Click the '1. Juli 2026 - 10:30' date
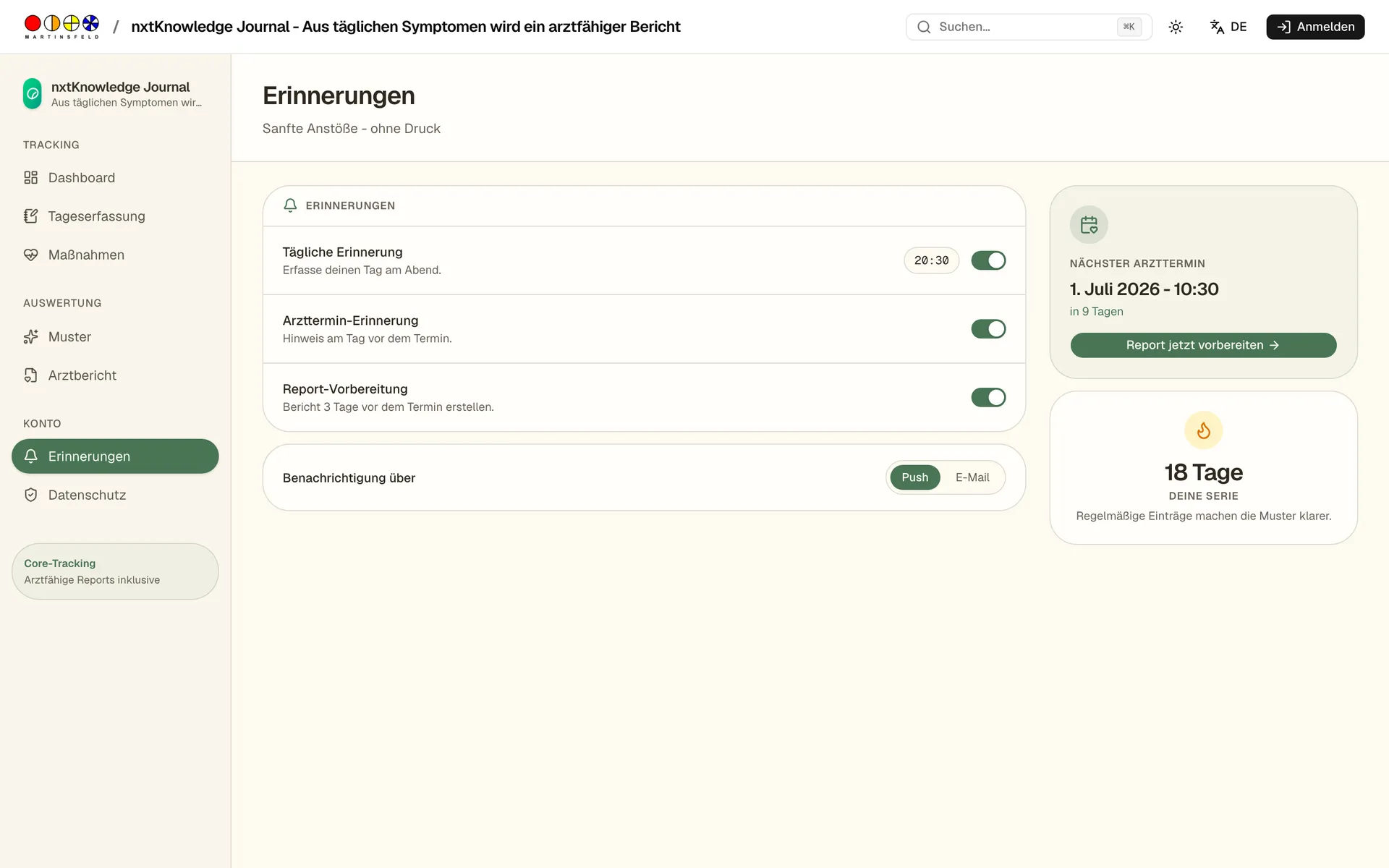The width and height of the screenshot is (1389, 868). tap(1144, 289)
